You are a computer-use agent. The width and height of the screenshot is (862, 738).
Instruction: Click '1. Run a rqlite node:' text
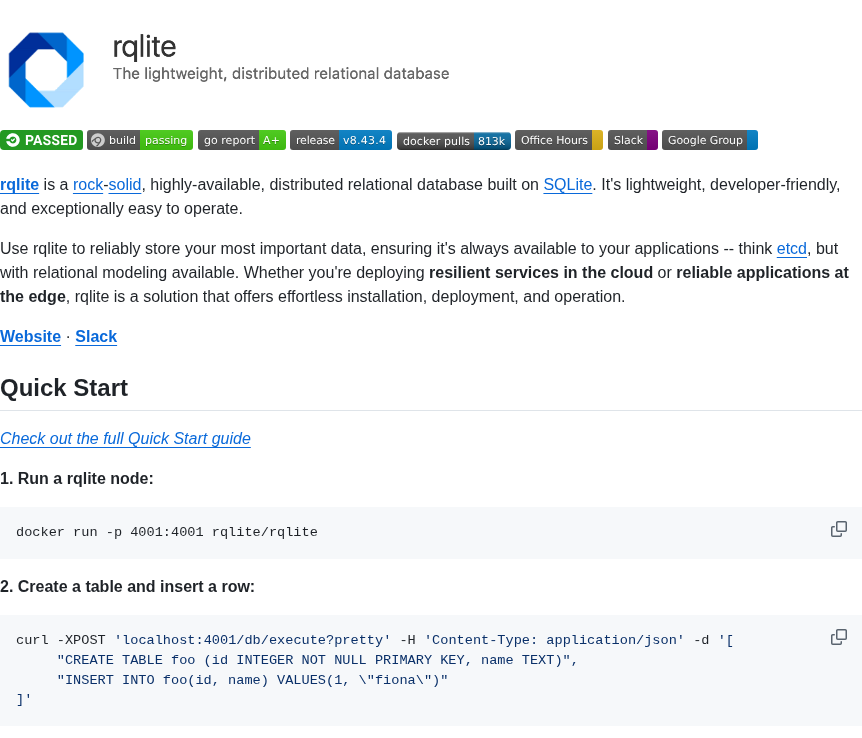pos(76,478)
